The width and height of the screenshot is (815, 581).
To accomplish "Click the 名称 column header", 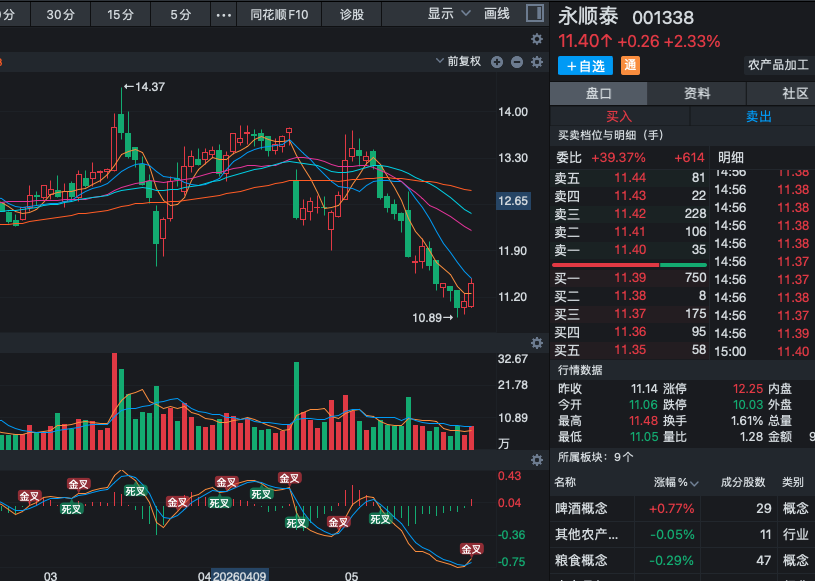I will click(x=565, y=482).
